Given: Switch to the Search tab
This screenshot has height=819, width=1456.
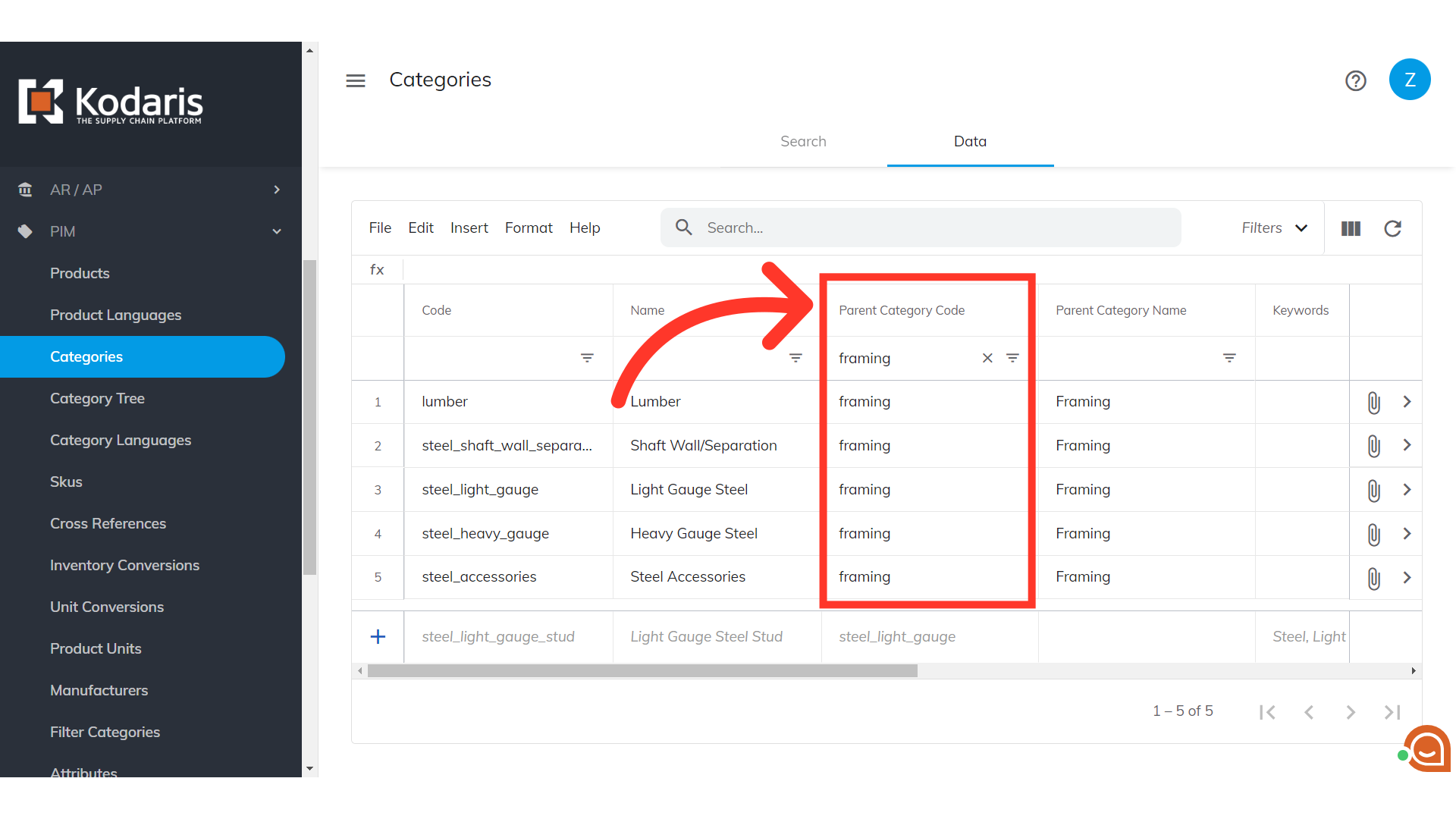Looking at the screenshot, I should point(803,142).
